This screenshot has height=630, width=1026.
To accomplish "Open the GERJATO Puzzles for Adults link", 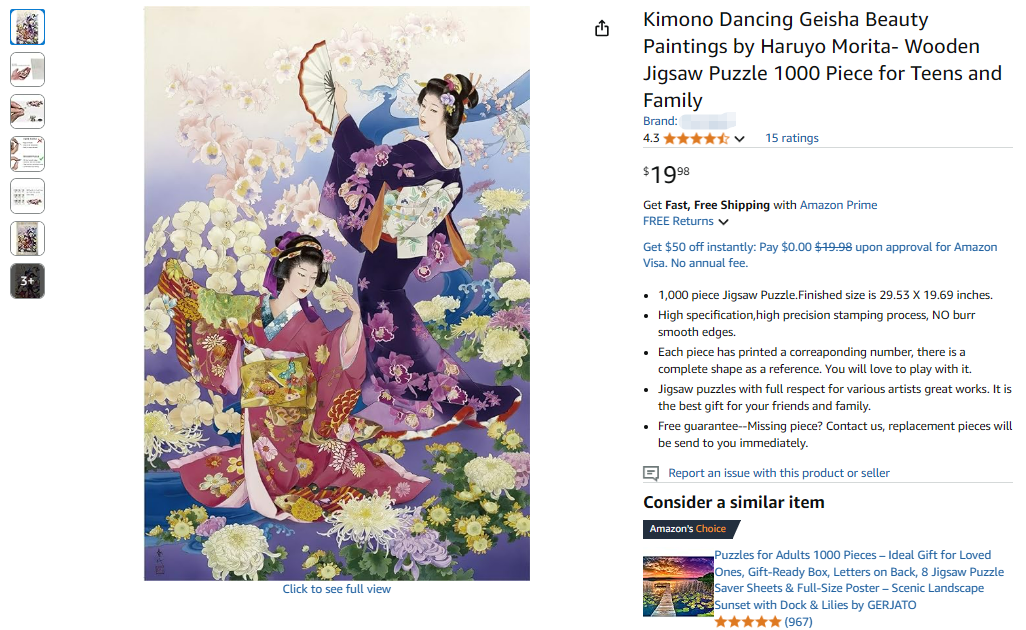I will point(859,580).
